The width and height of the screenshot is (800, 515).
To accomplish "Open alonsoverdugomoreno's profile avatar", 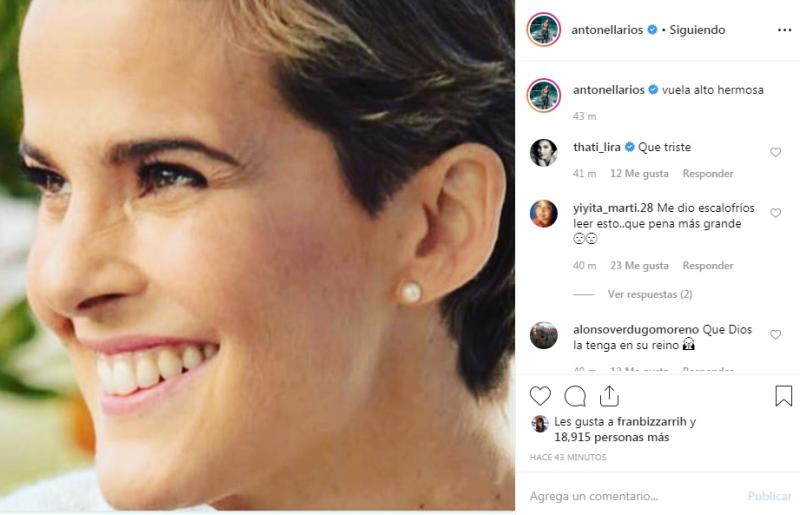I will click(x=544, y=335).
